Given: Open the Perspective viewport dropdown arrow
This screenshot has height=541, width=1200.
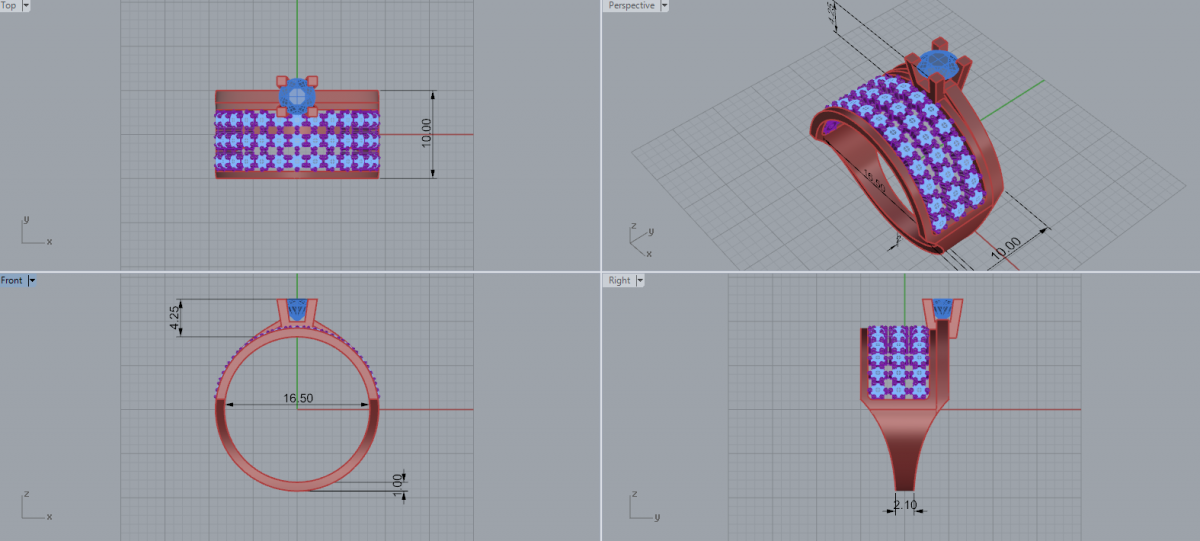Looking at the screenshot, I should coord(664,5).
